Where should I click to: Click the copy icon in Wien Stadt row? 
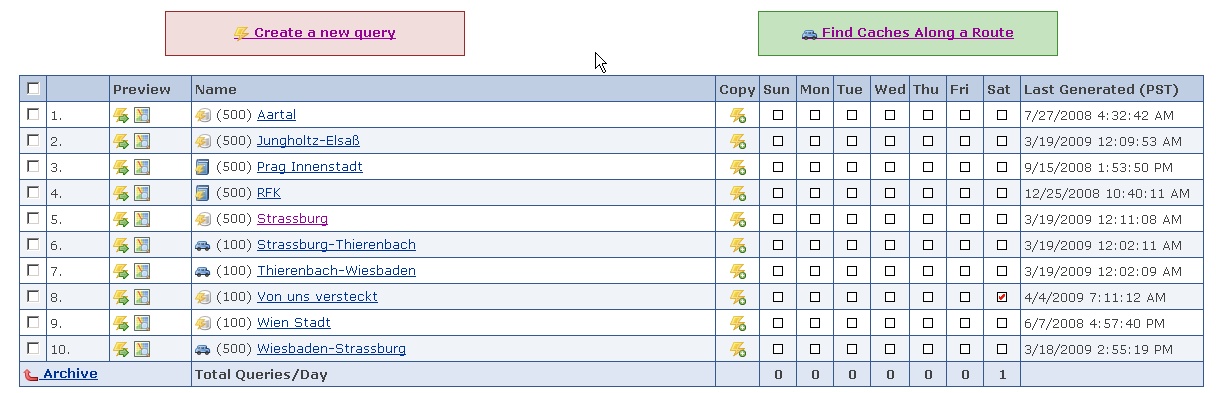(x=738, y=323)
